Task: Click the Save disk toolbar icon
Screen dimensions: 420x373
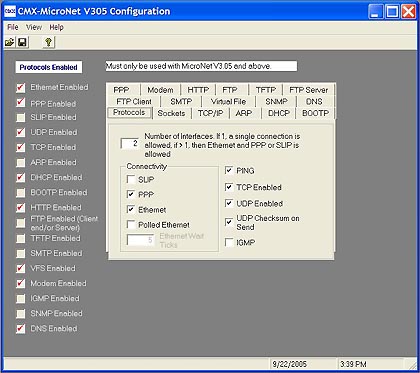Action: 22,42
